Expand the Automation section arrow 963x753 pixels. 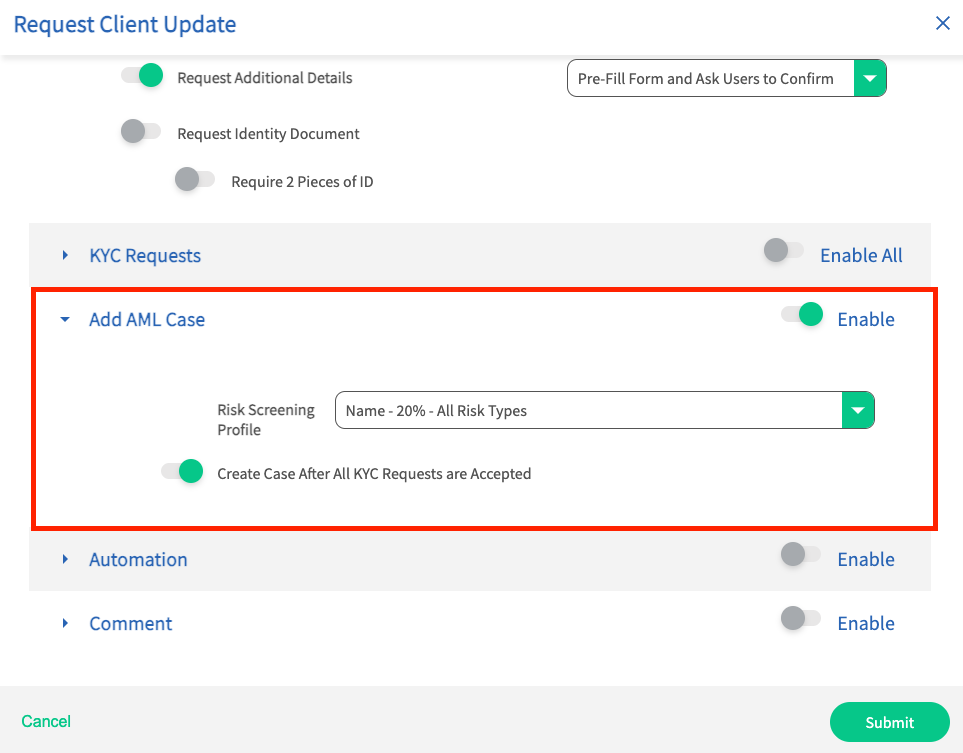[65, 559]
